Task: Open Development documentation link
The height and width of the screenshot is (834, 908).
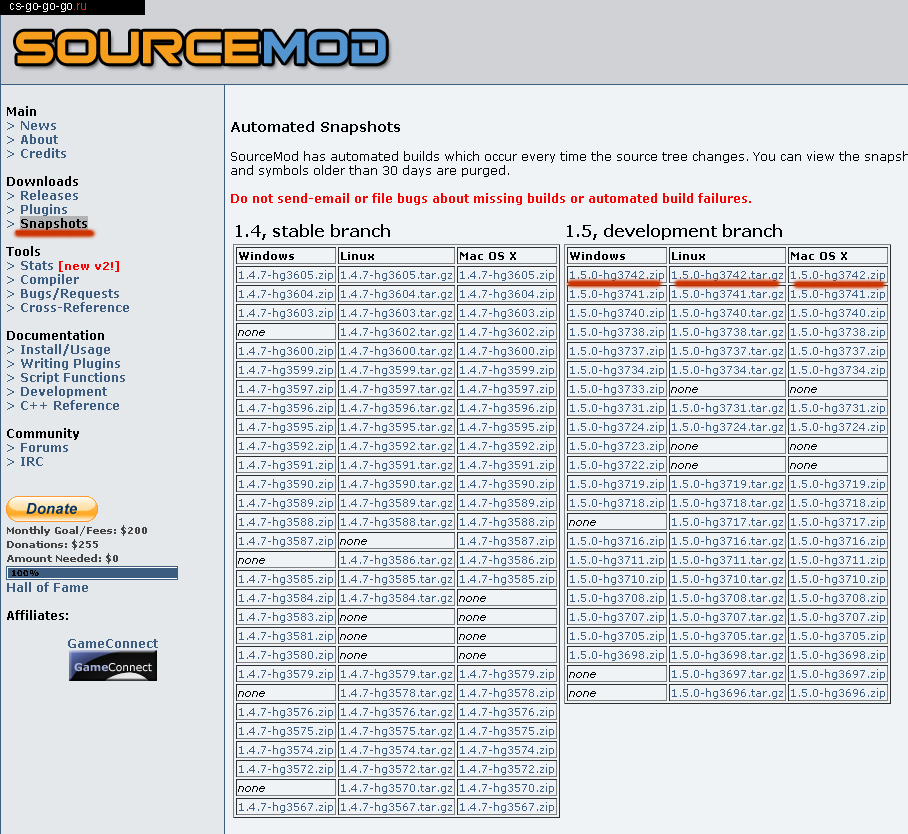Action: (x=64, y=392)
